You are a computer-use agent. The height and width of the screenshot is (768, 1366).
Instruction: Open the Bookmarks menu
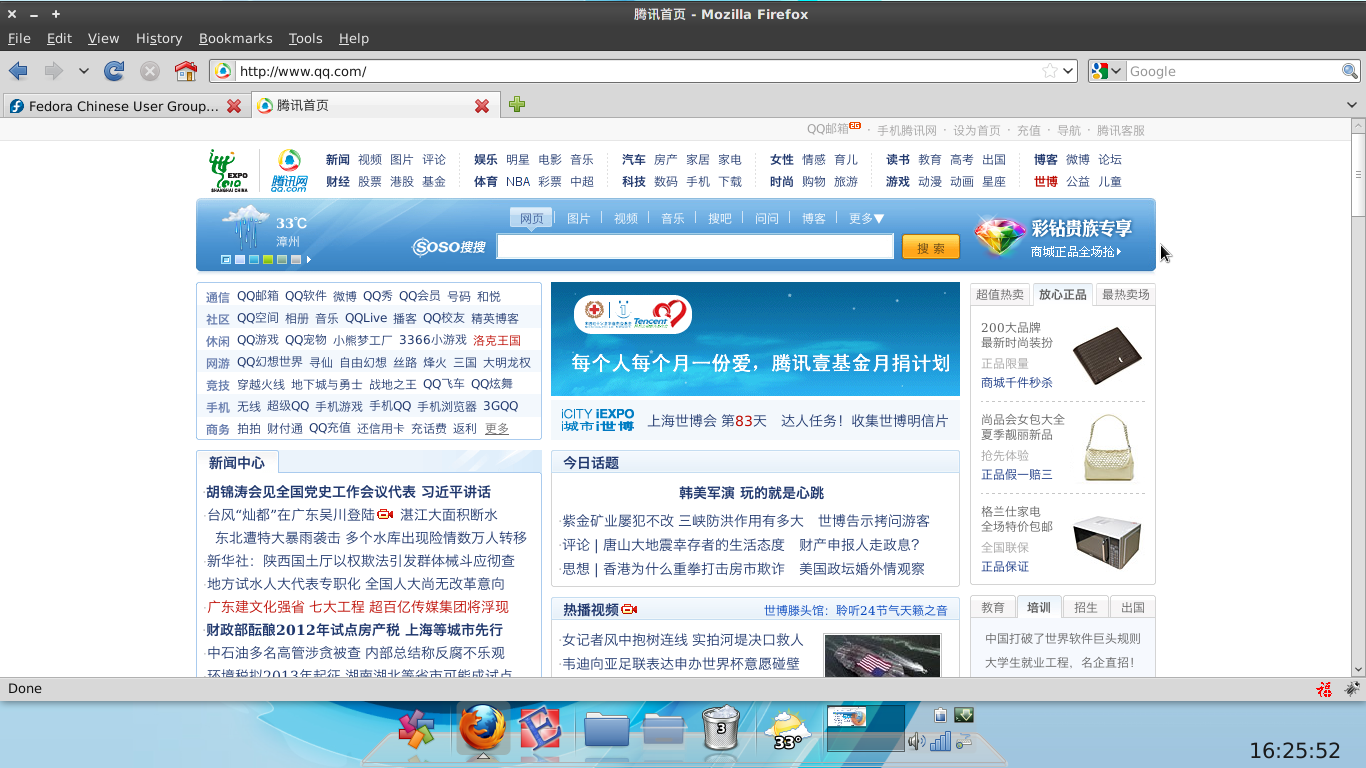(235, 38)
